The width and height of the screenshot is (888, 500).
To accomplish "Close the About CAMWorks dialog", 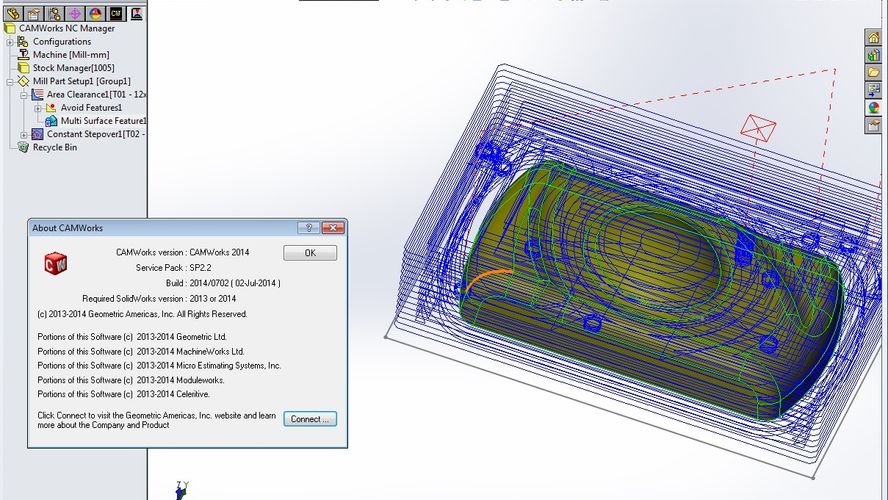I will [333, 228].
